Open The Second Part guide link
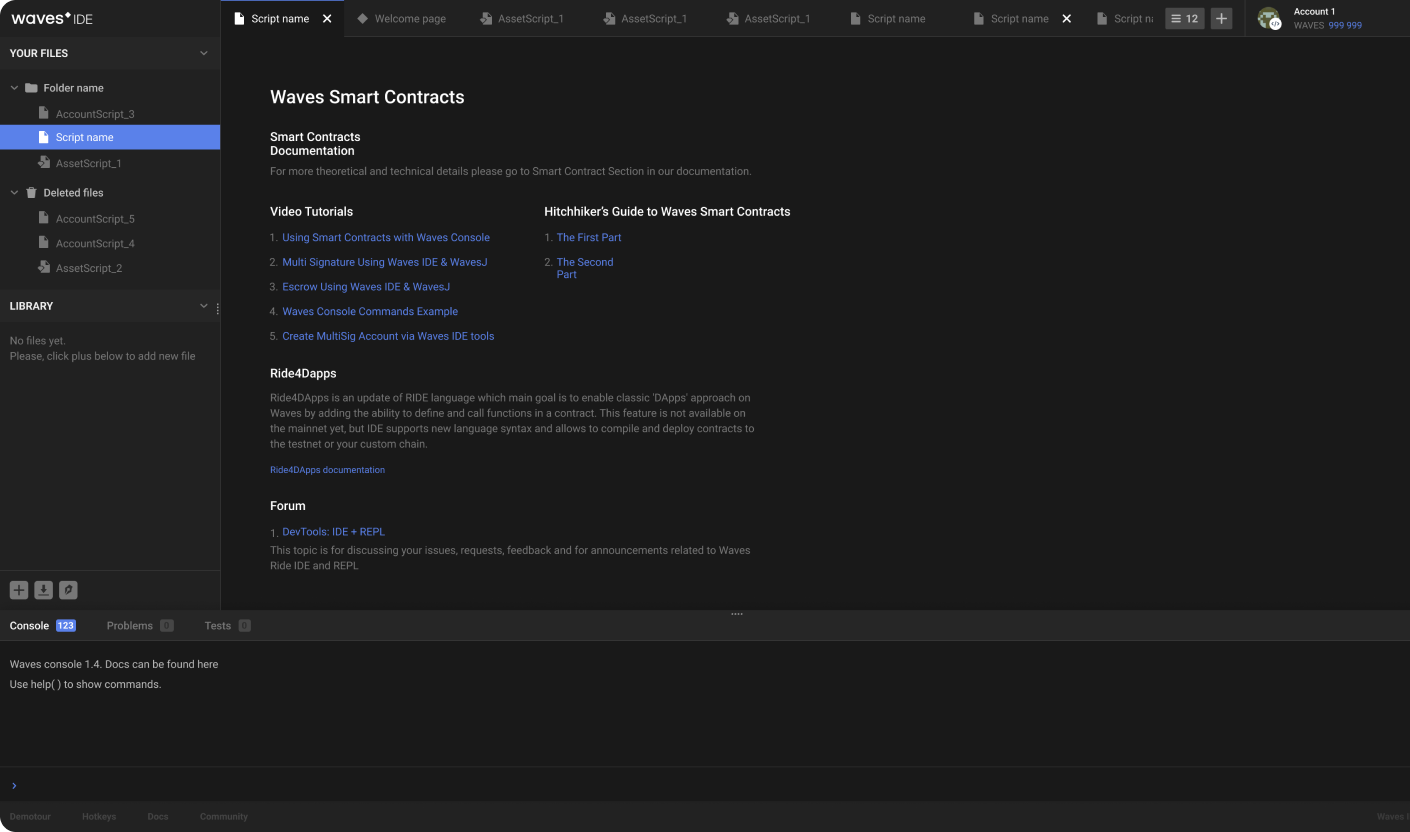The height and width of the screenshot is (832, 1410). (585, 268)
